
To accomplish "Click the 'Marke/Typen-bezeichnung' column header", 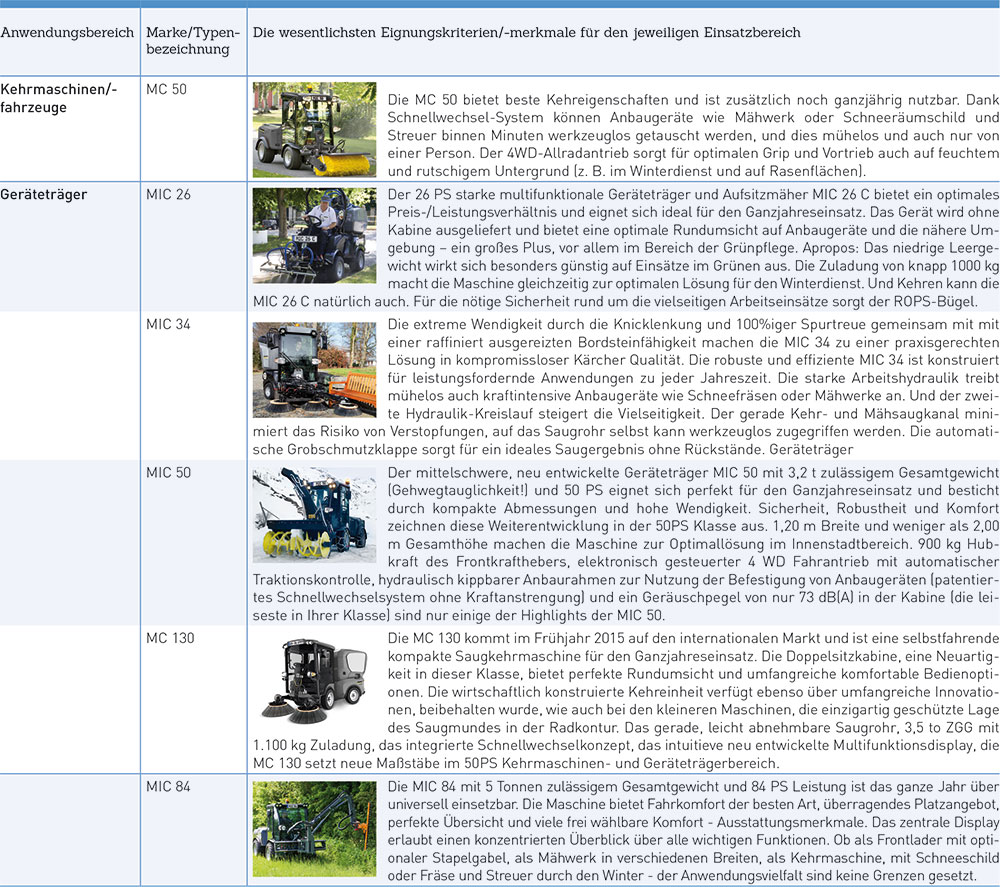I will [193, 41].
